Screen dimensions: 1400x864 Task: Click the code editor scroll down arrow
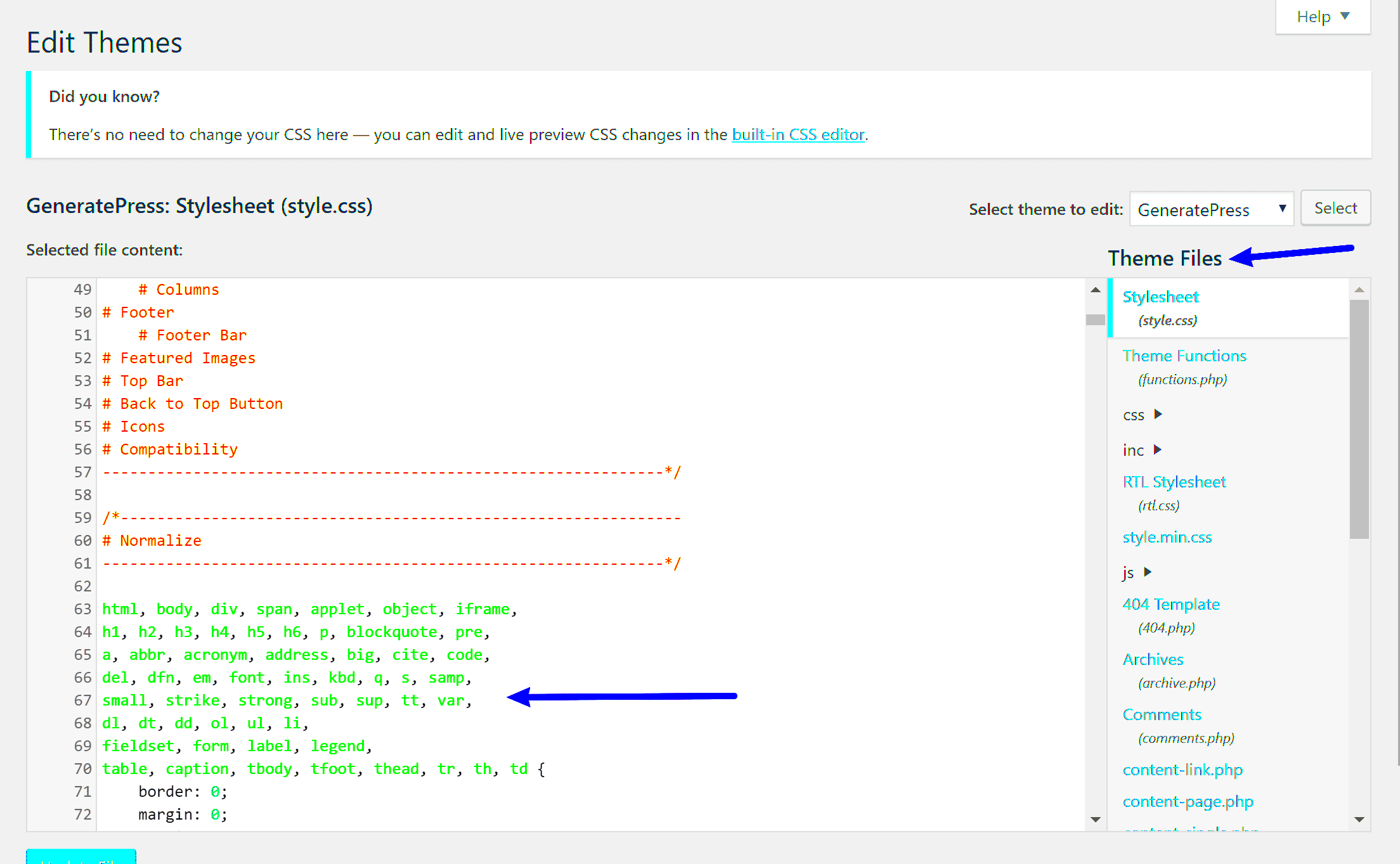[x=1095, y=819]
